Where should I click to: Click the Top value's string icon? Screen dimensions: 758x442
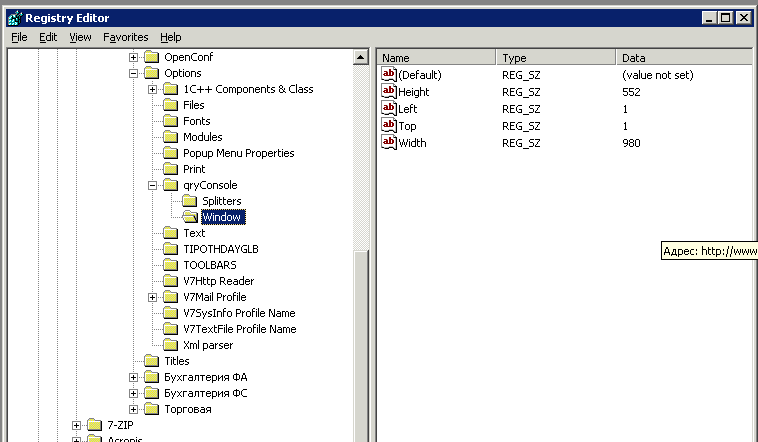coord(389,126)
